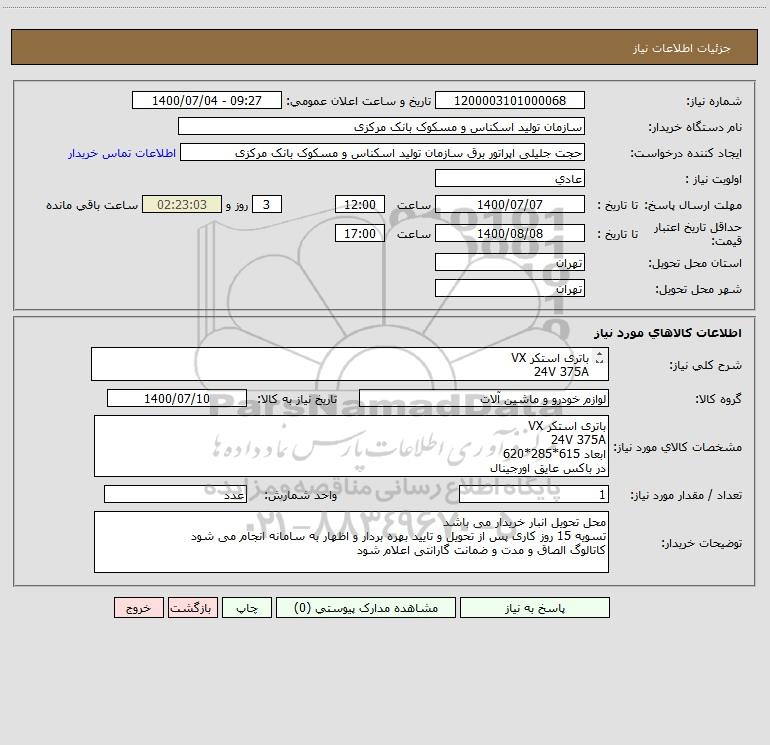Click label 'تاریخ و ساعت اعلان عمومی:'
The width and height of the screenshot is (770, 745).
(358, 101)
